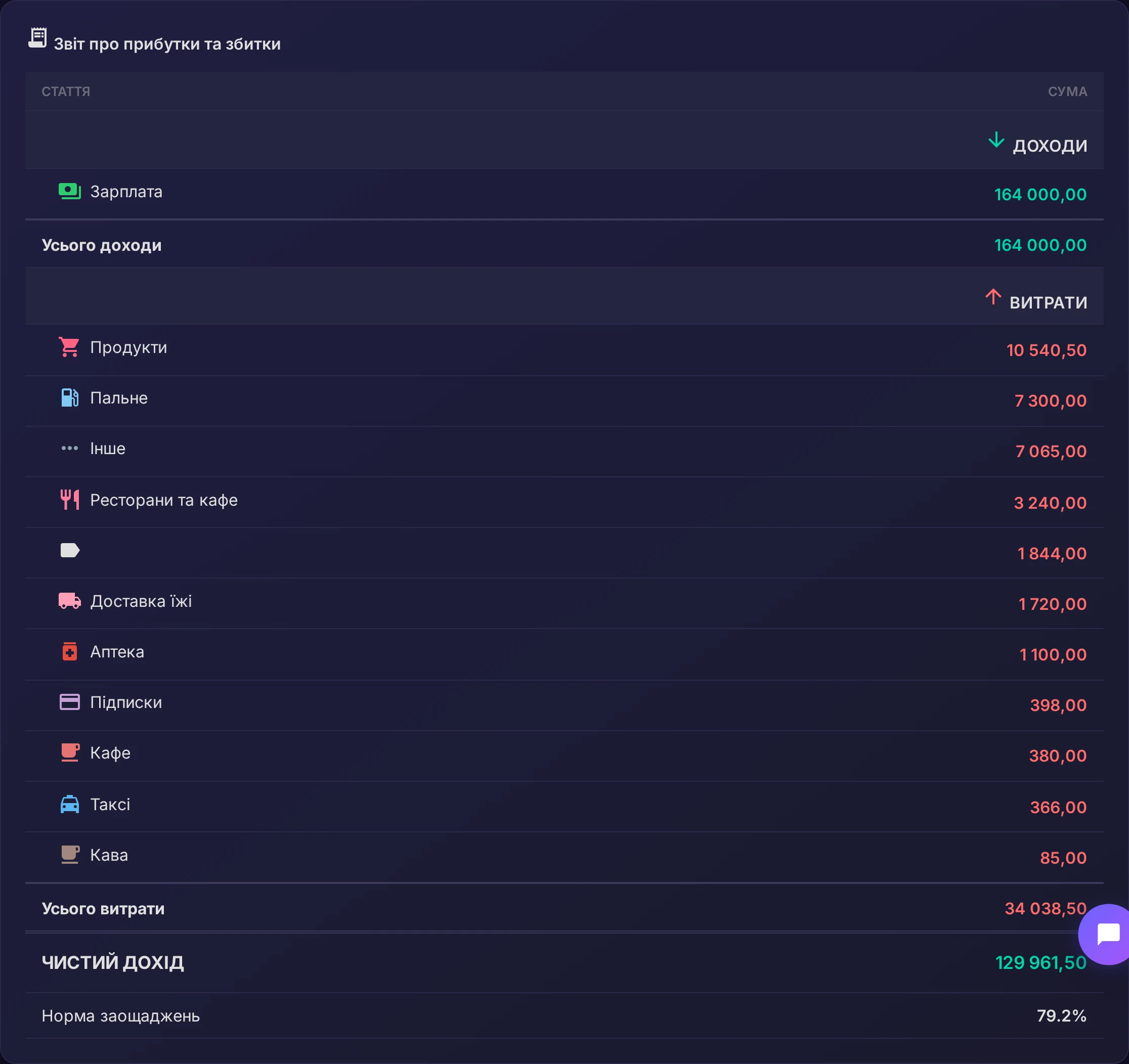Viewport: 1129px width, 1064px height.
Task: Select the Усього витрати total amount
Action: pyautogui.click(x=1046, y=908)
